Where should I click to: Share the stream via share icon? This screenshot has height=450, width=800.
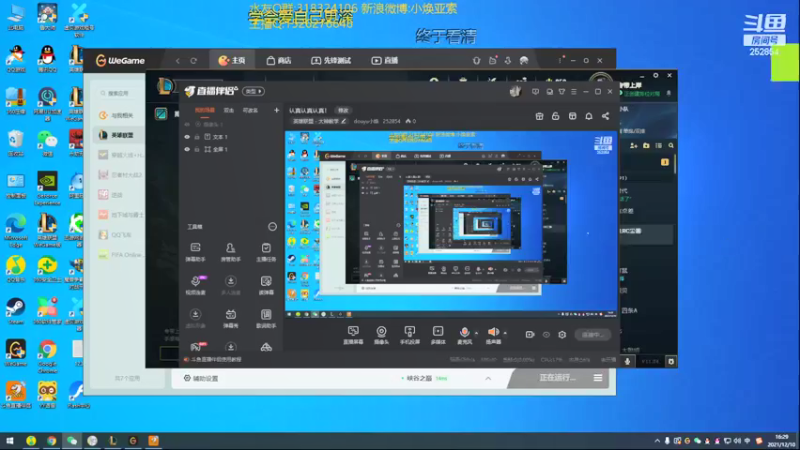click(x=606, y=116)
